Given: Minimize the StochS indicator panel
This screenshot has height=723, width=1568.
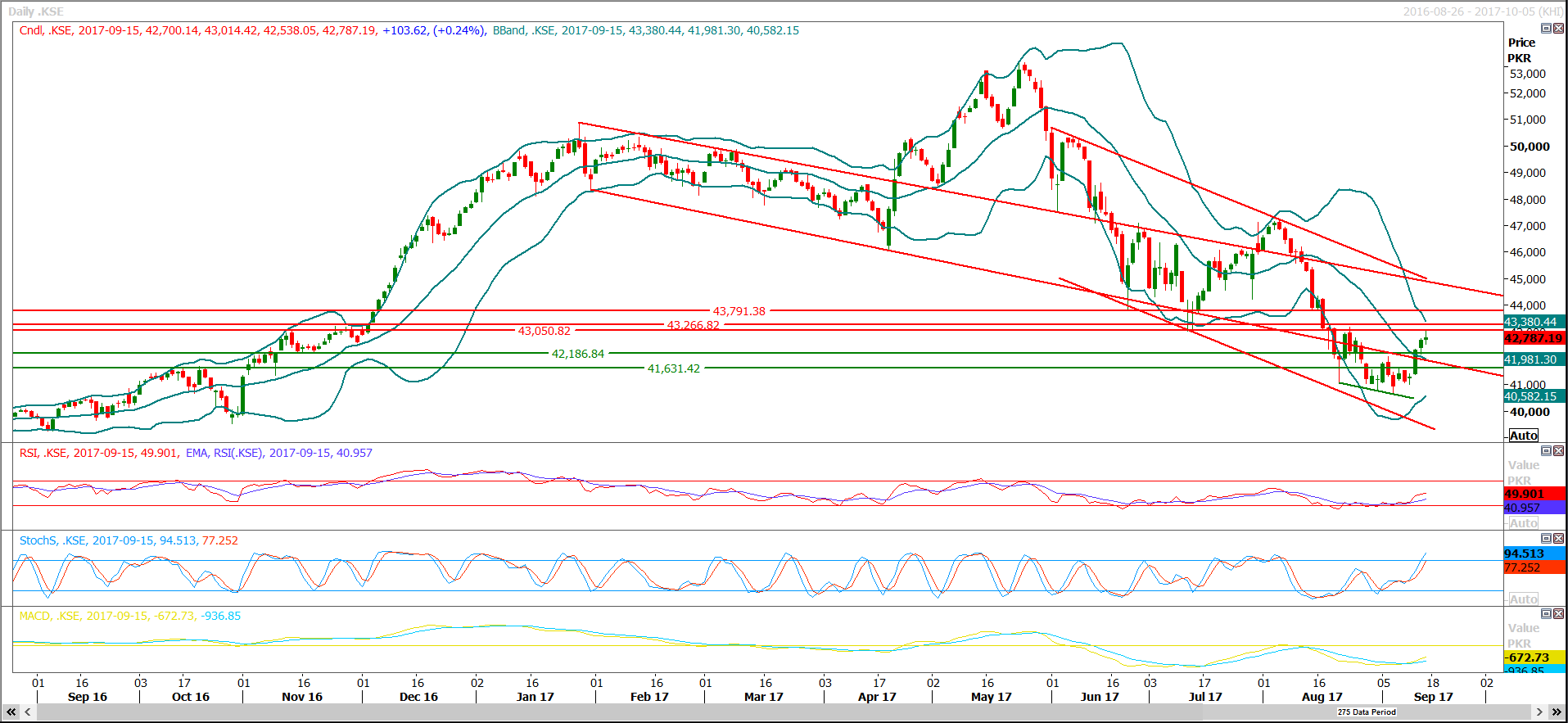Looking at the screenshot, I should tap(1546, 539).
